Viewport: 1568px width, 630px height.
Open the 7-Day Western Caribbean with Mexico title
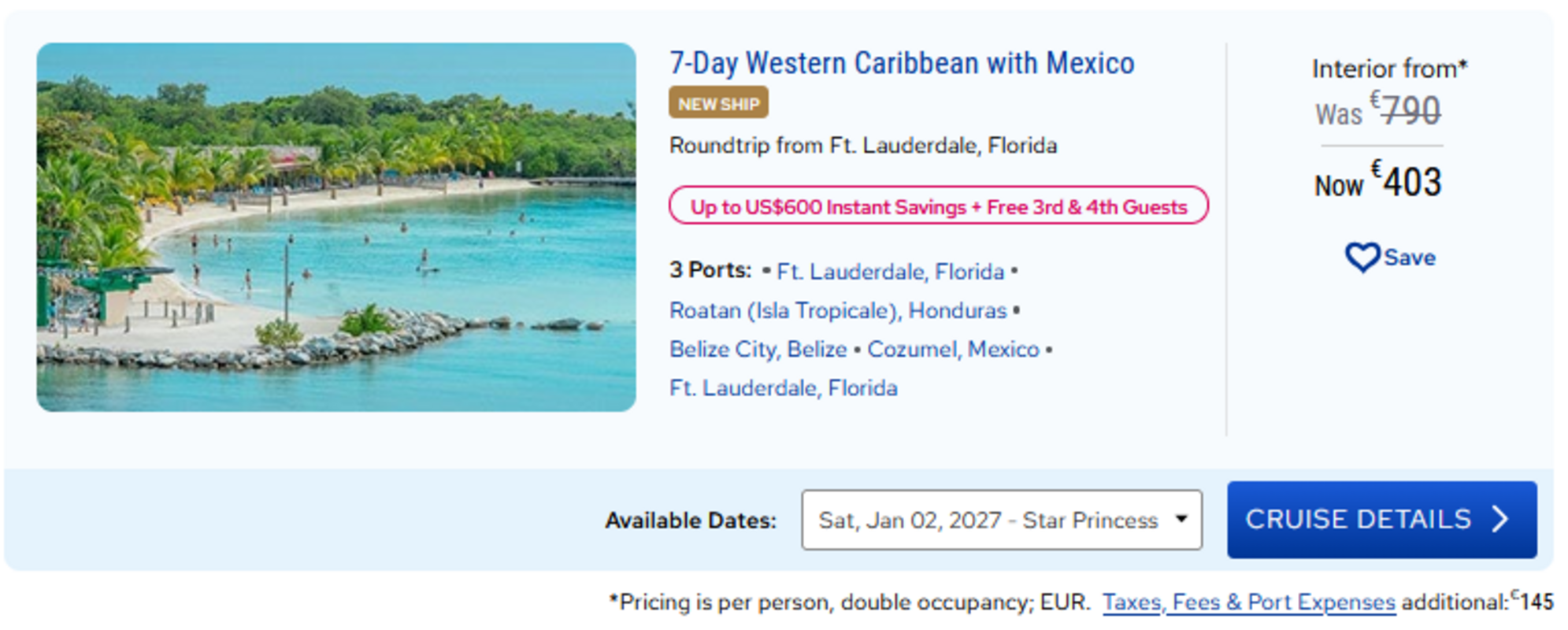(x=902, y=63)
